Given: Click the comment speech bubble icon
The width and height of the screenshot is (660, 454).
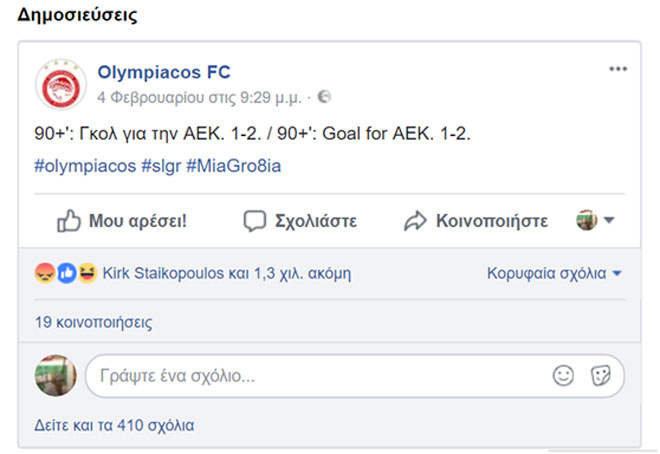Looking at the screenshot, I should (255, 221).
